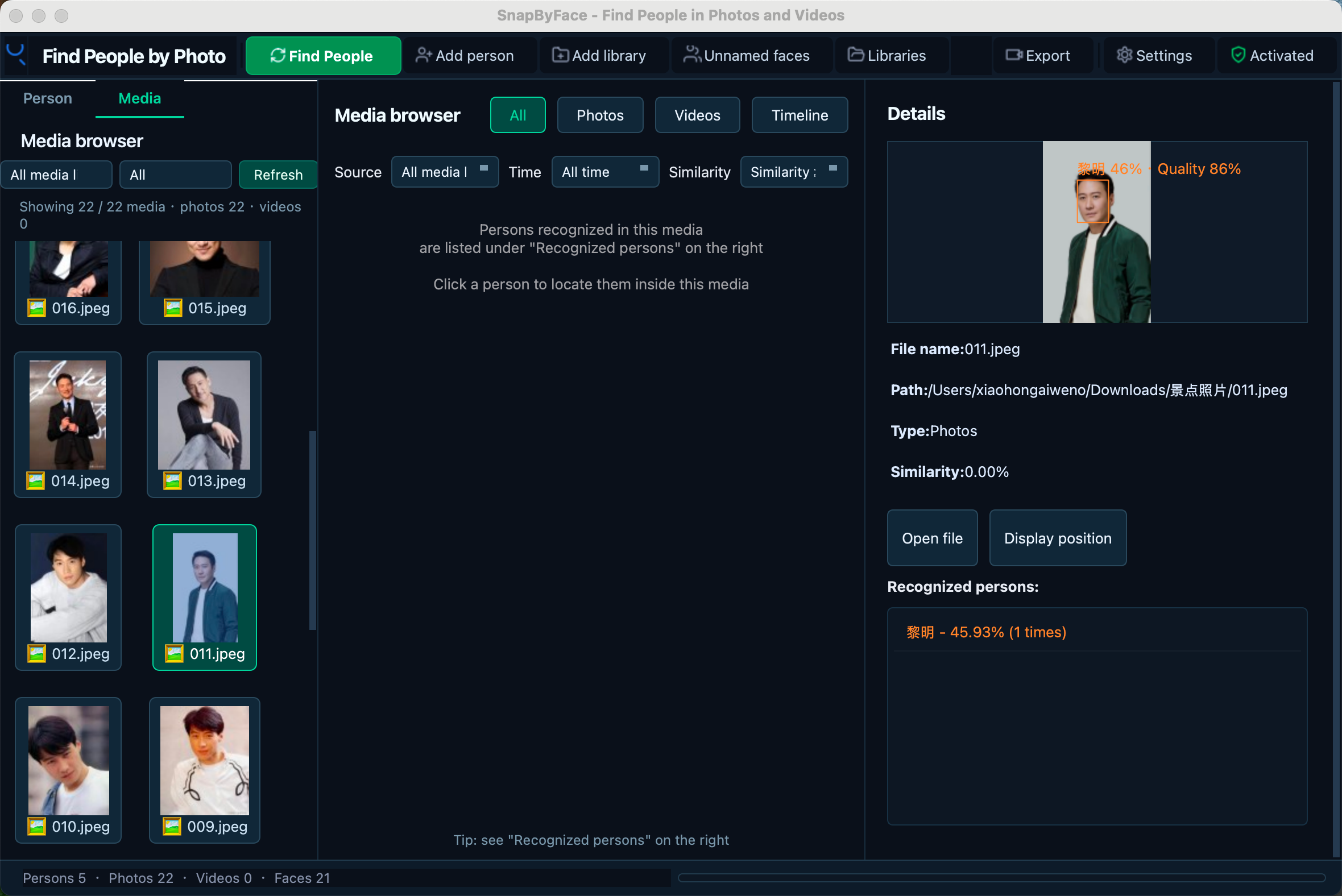
Task: Click the Export camera icon
Action: tap(1014, 55)
